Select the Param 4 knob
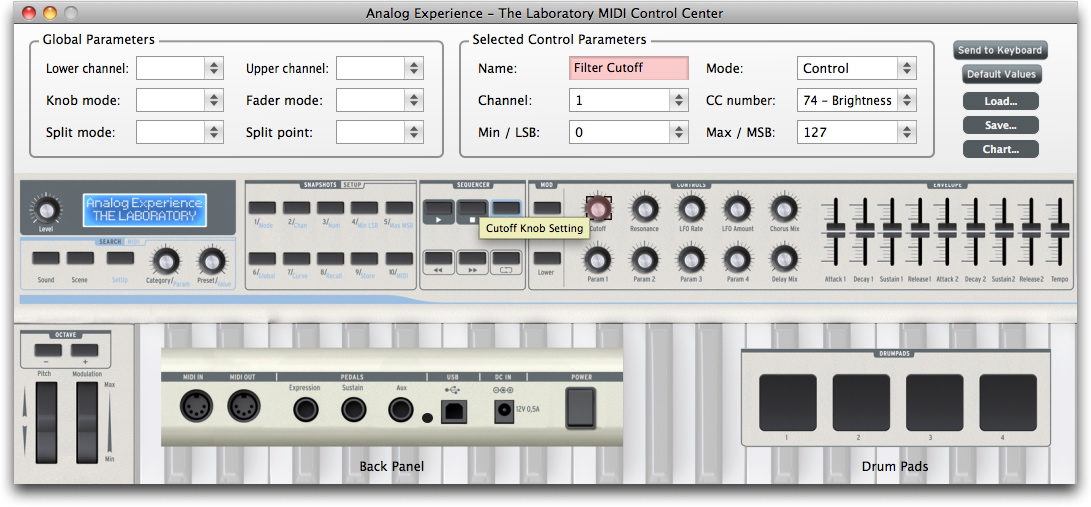 point(738,259)
